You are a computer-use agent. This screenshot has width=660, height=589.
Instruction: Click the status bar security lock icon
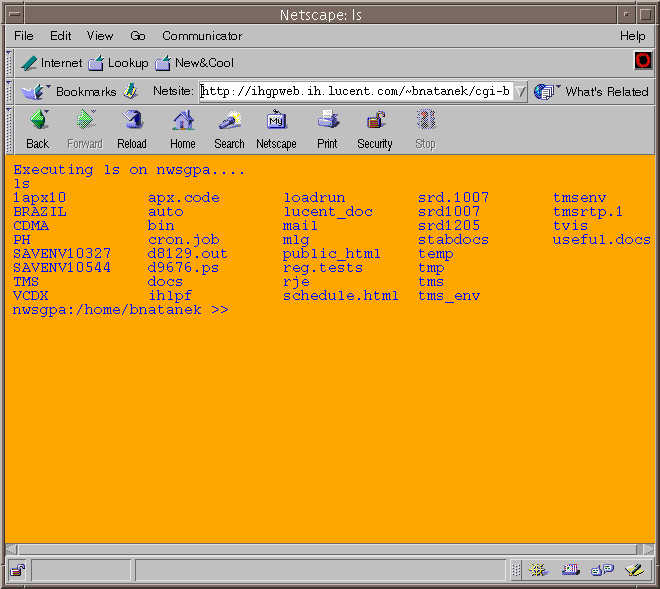[x=18, y=570]
